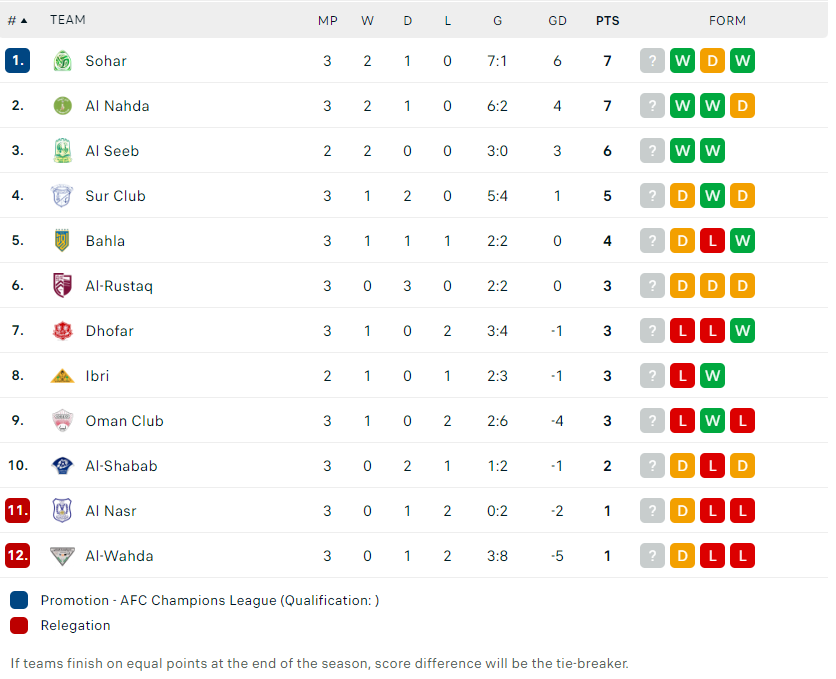The height and width of the screenshot is (679, 836).
Task: Click the red Relegation legend swatch
Action: [19, 625]
